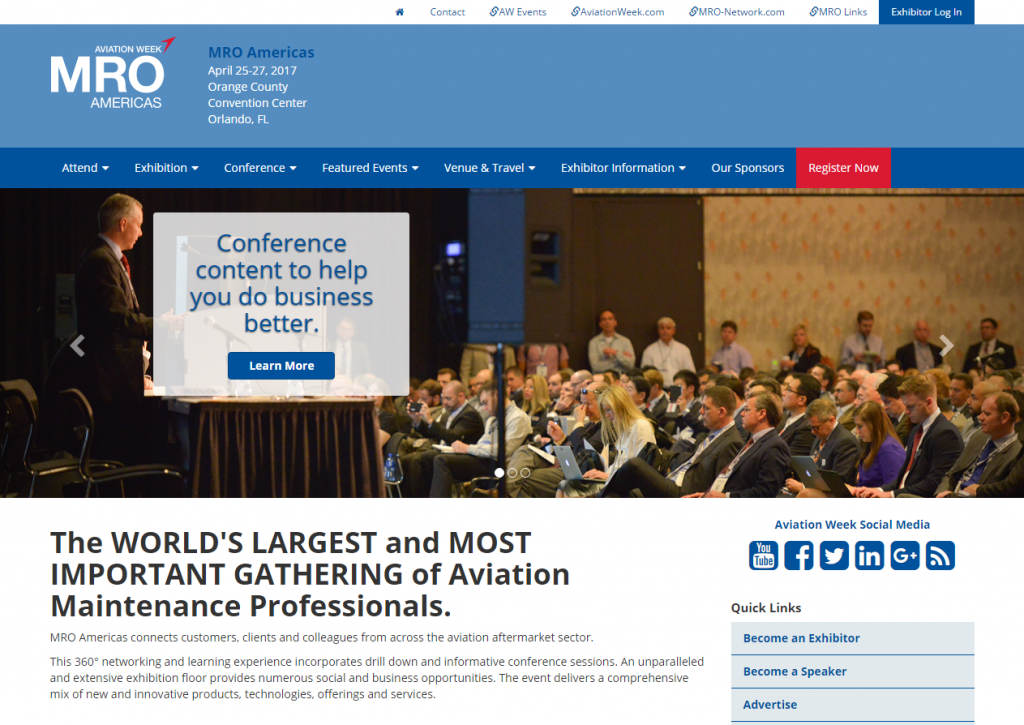
Task: Select the first carousel indicator dot
Action: pos(499,472)
